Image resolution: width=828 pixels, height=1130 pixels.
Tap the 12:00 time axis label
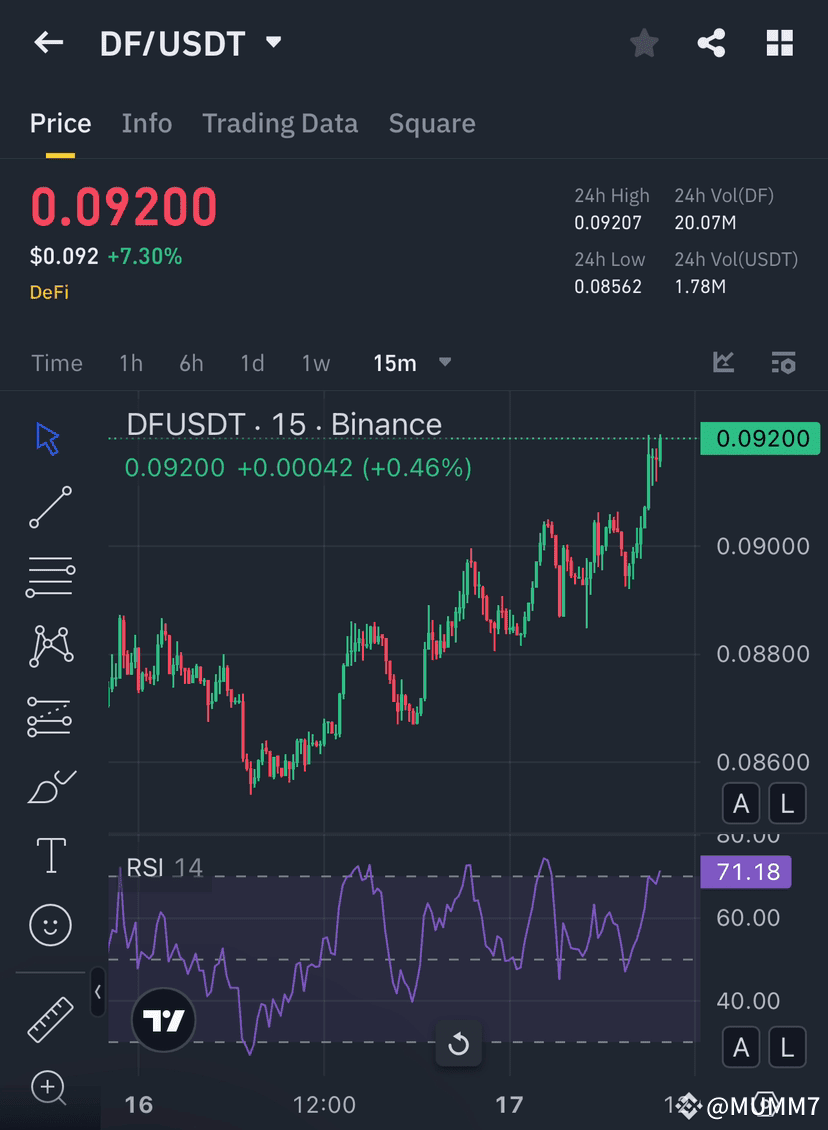324,1105
